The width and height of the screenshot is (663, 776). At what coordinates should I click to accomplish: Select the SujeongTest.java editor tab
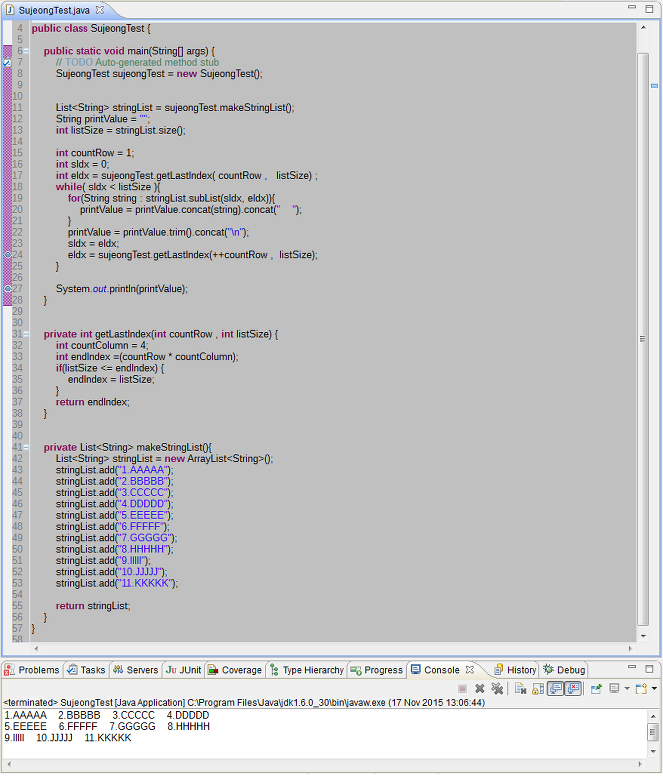(54, 10)
